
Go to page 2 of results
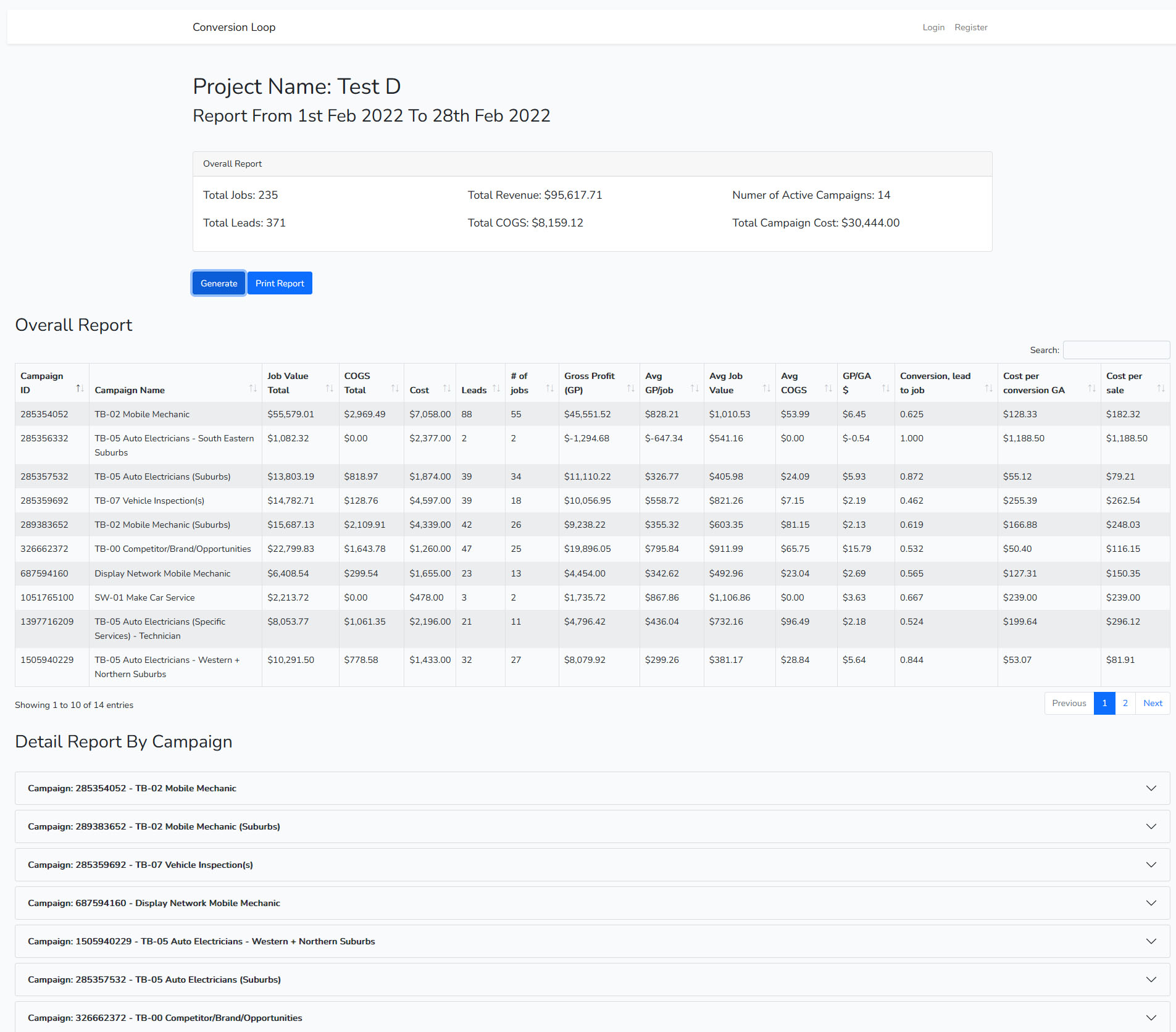(1125, 703)
